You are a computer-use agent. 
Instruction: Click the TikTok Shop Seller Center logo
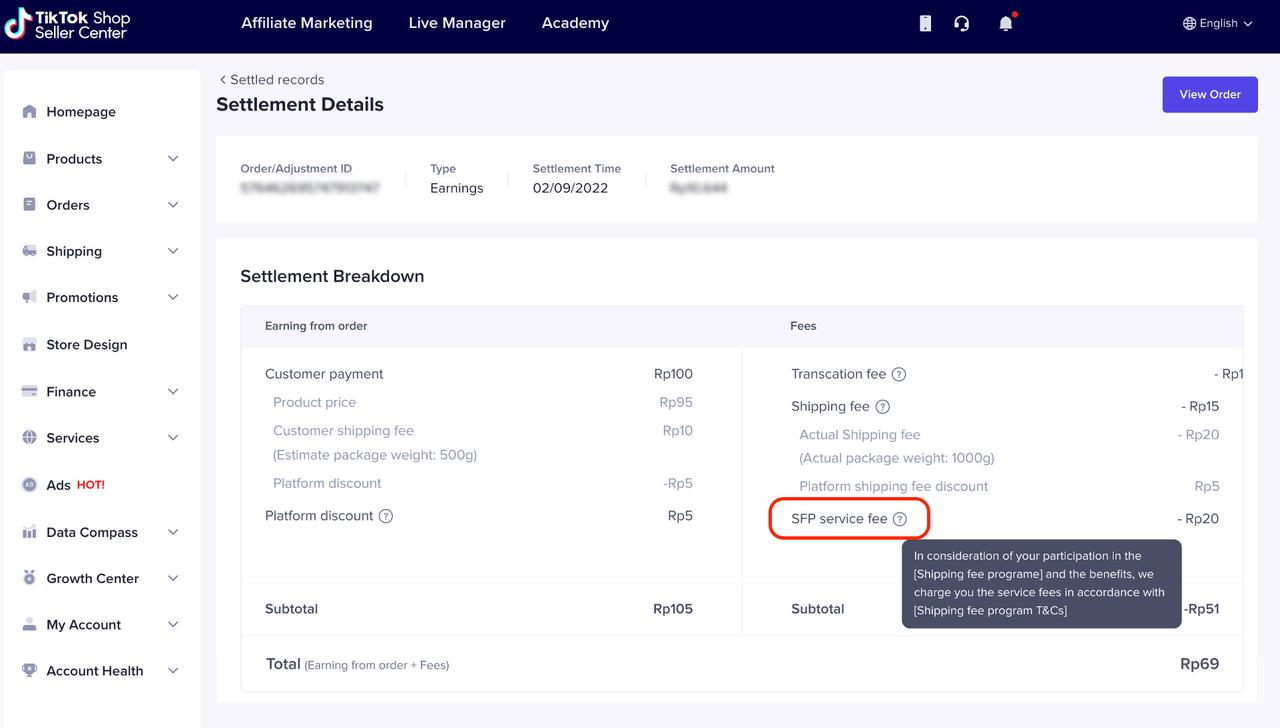pos(68,24)
